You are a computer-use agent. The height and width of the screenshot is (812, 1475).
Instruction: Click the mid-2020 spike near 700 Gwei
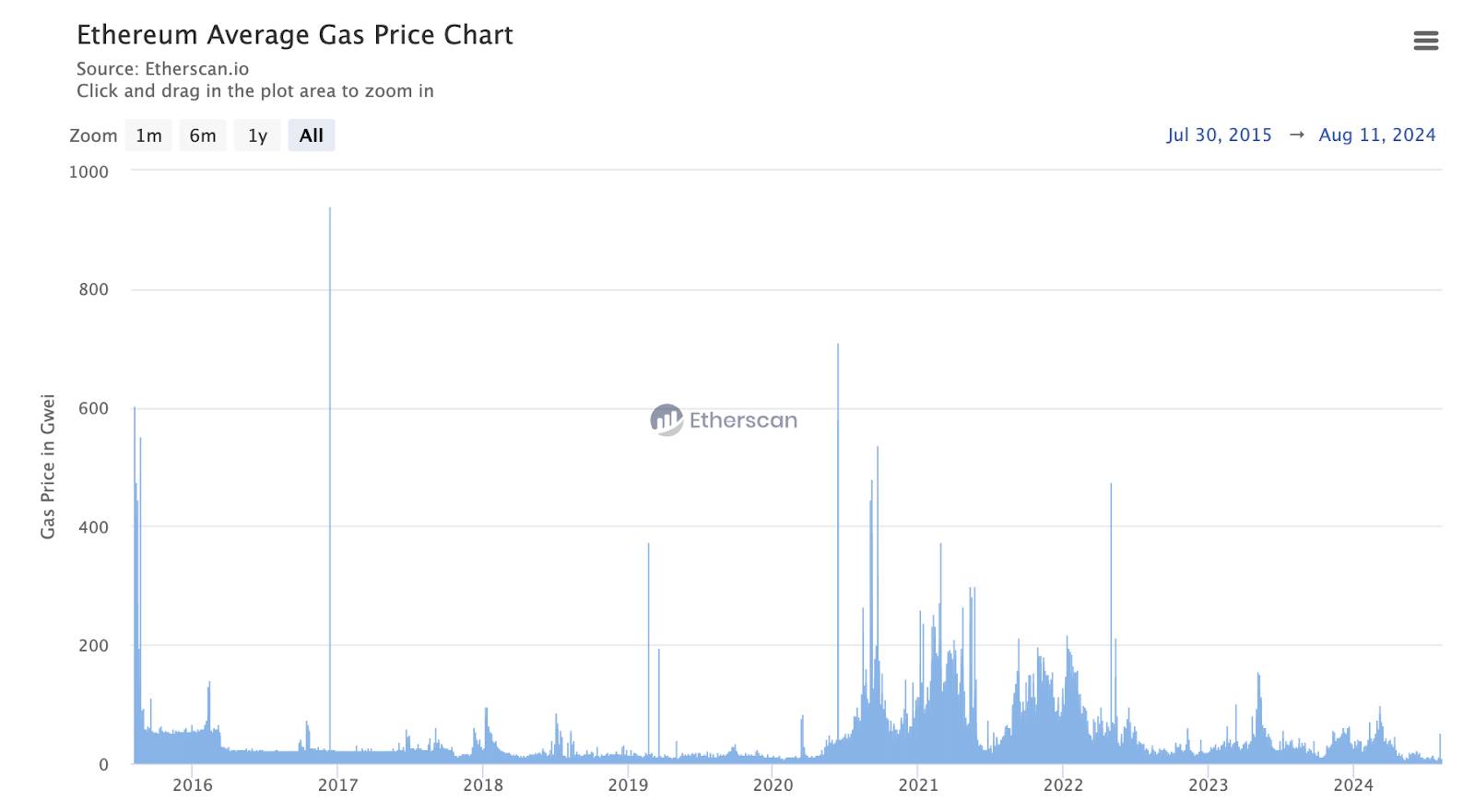tap(838, 553)
